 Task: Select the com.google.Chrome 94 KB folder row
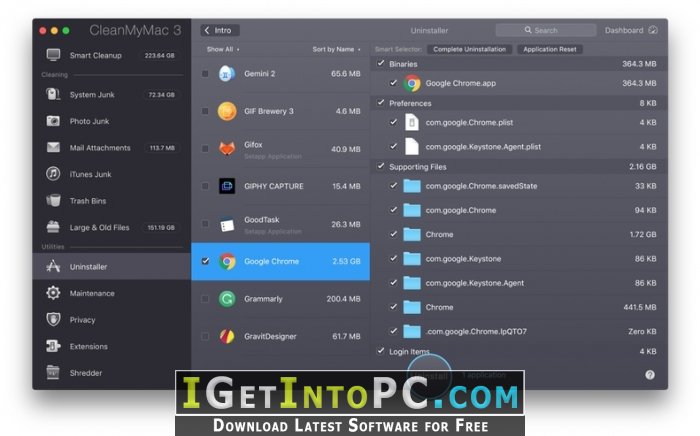pyautogui.click(x=520, y=210)
